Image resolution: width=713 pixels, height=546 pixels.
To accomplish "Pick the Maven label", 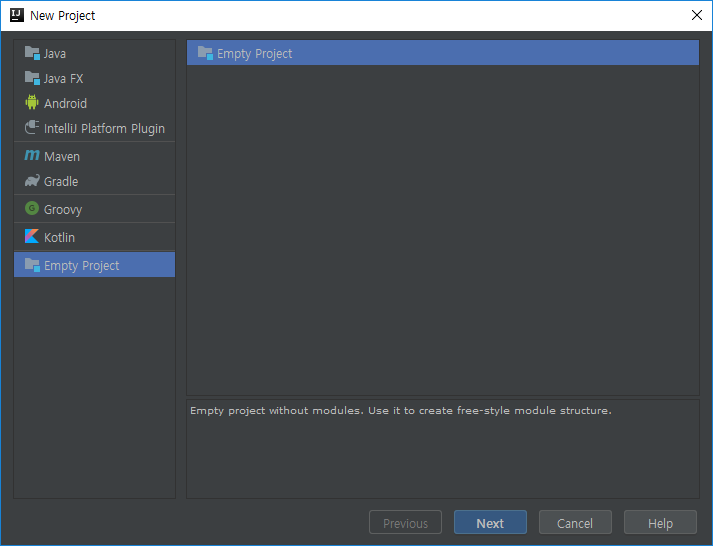I will [62, 157].
